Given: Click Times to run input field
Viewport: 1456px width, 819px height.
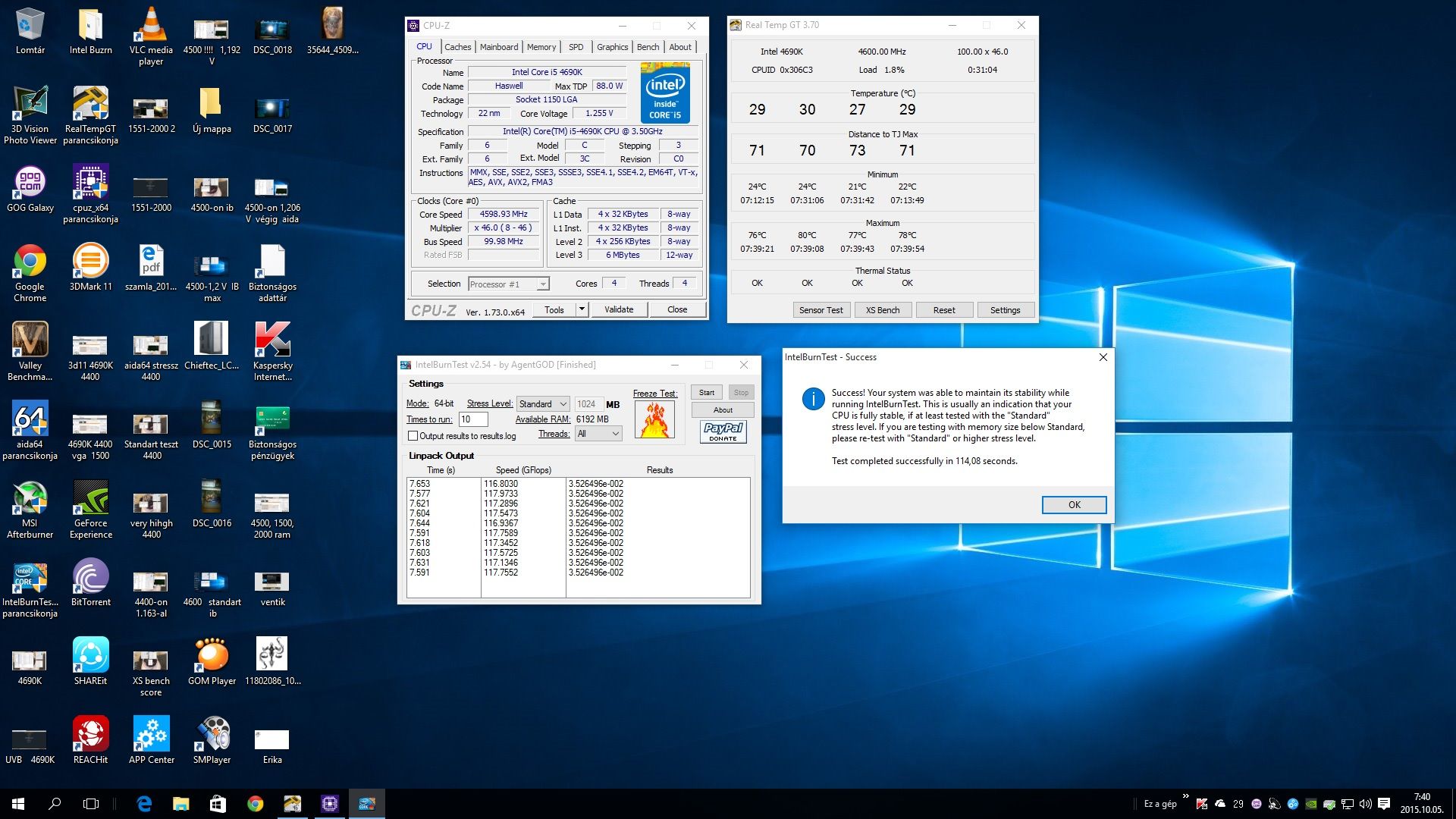Looking at the screenshot, I should click(473, 419).
